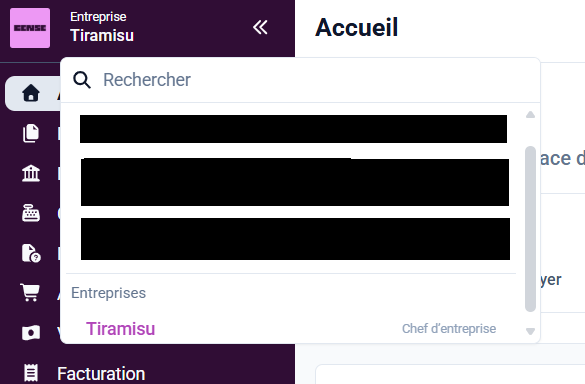
Task: Select the third redacted list entry
Action: pos(295,239)
